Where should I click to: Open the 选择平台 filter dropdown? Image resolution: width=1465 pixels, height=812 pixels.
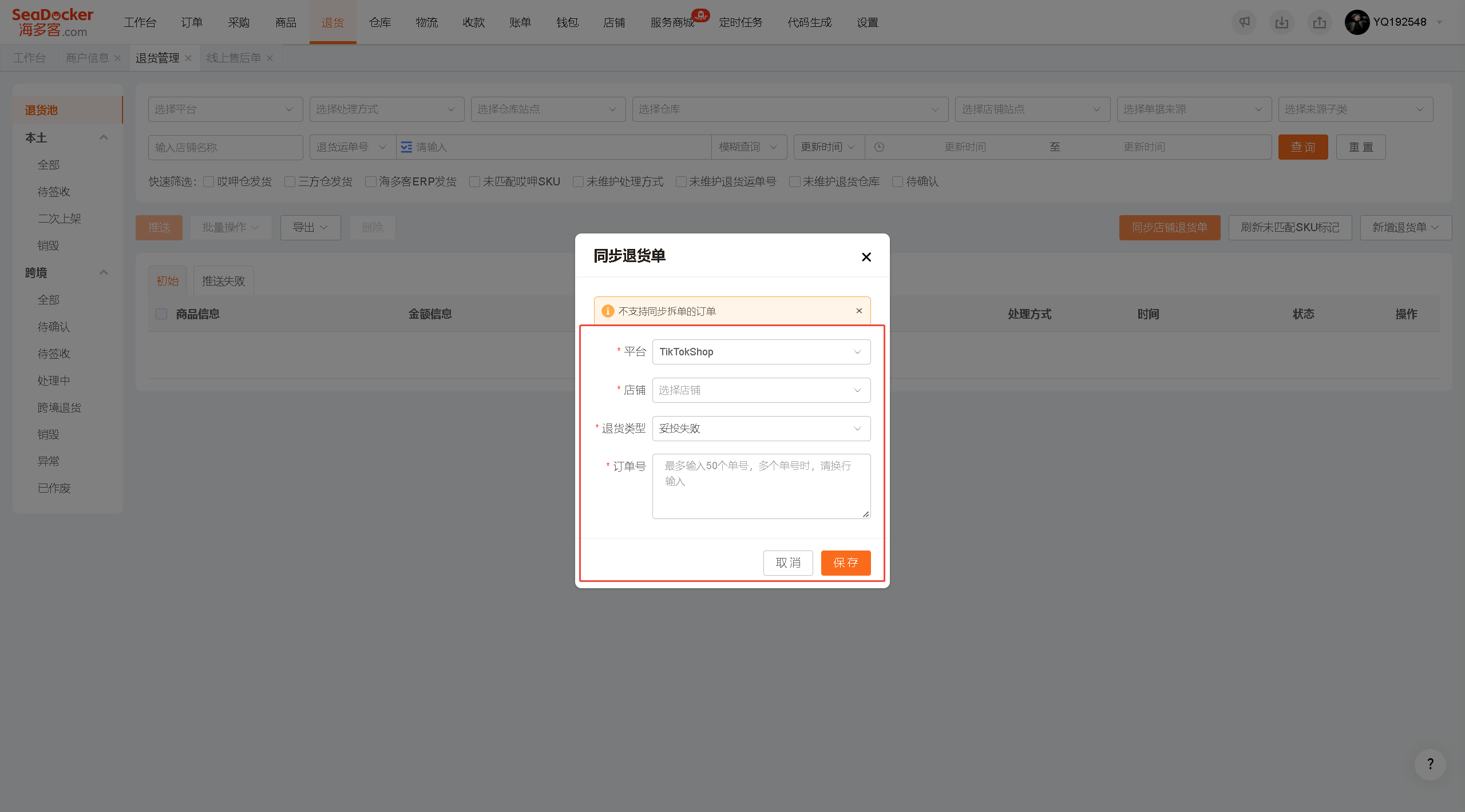(225, 109)
